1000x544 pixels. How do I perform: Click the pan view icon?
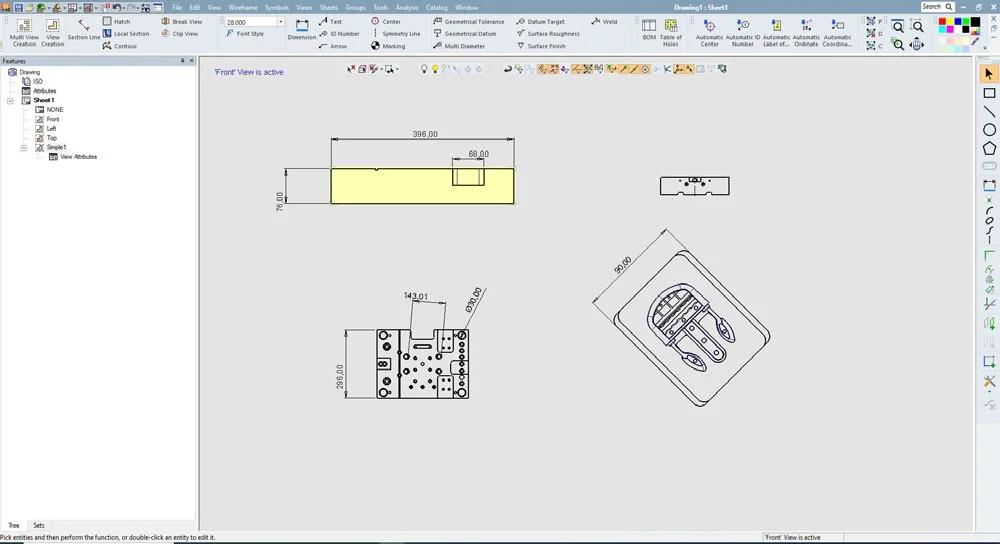[x=916, y=45]
